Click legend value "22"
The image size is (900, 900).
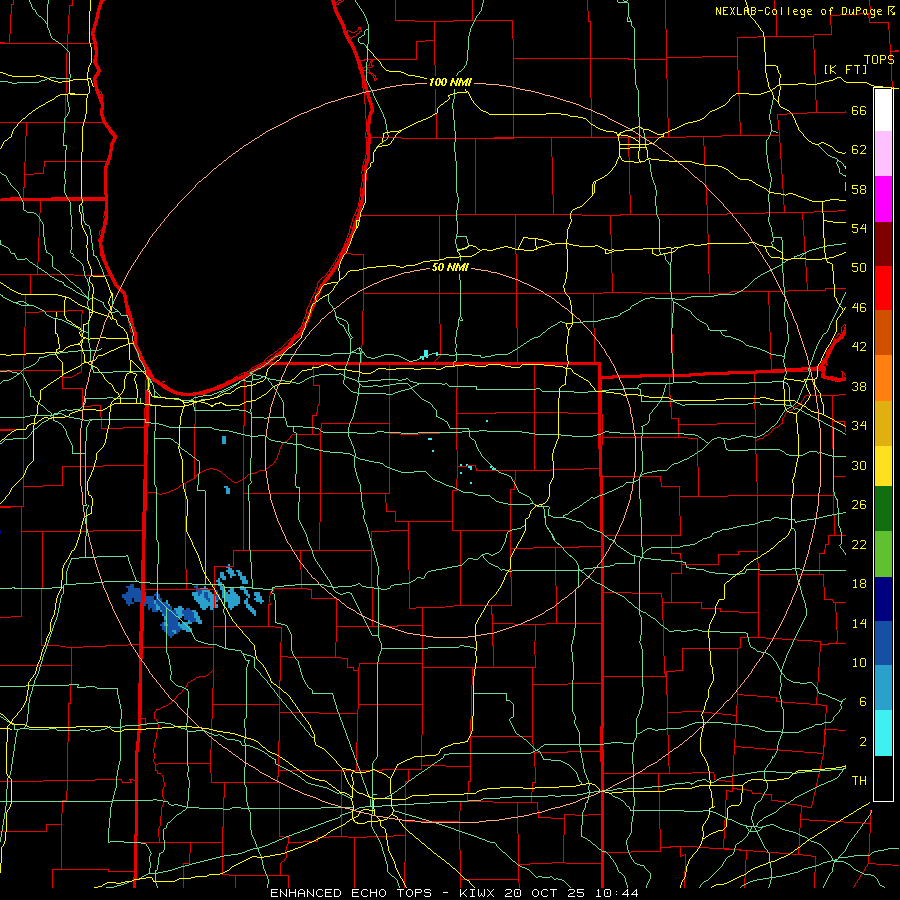(x=859, y=544)
